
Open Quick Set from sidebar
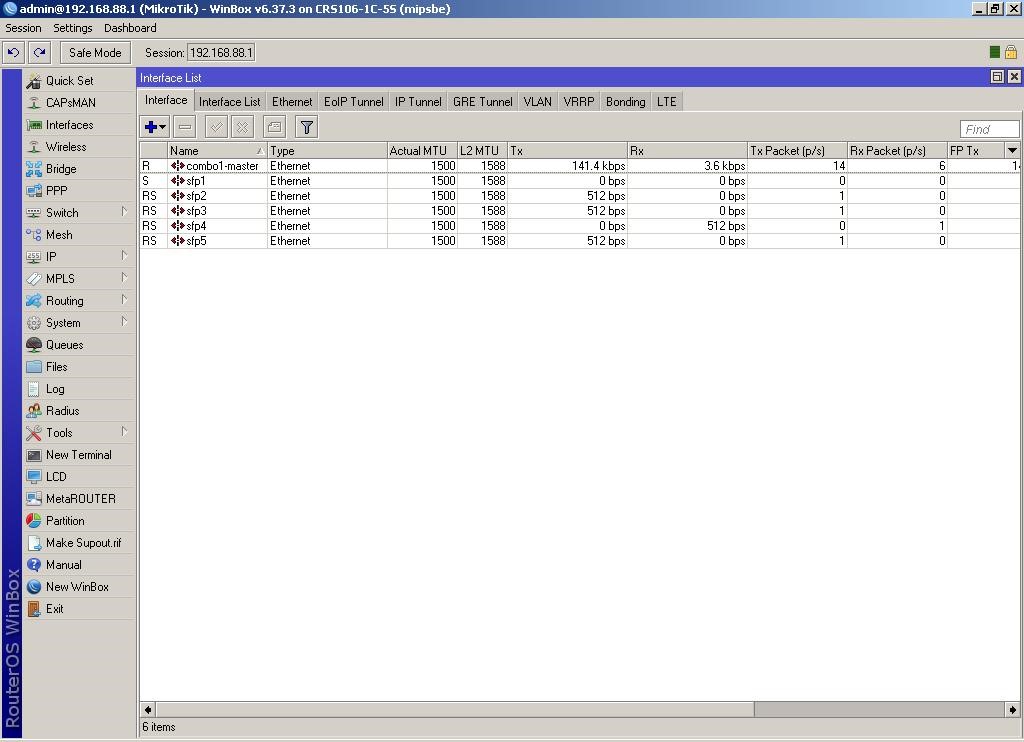pos(69,81)
